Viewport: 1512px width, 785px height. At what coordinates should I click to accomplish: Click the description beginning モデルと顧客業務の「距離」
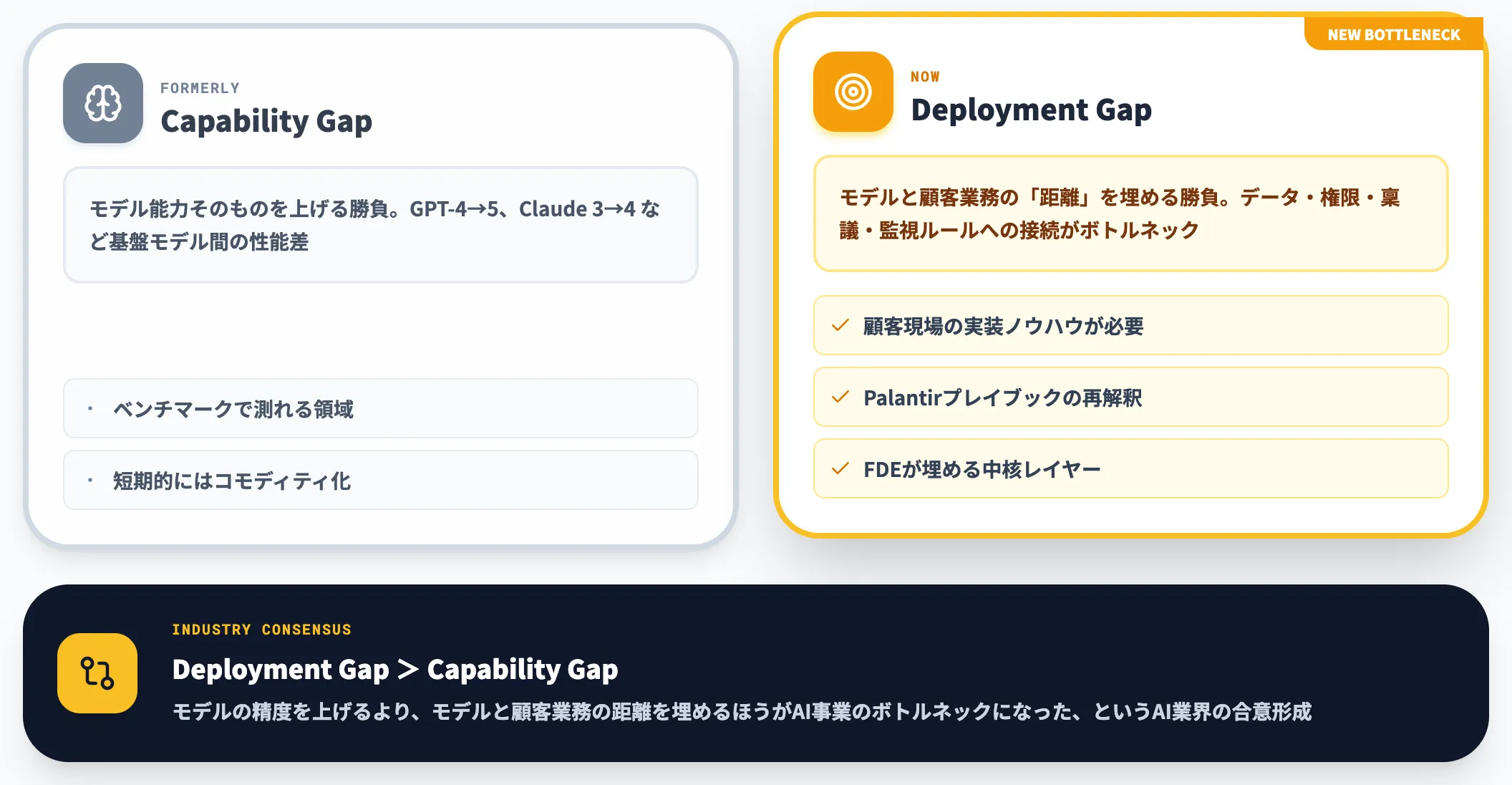coord(1131,213)
